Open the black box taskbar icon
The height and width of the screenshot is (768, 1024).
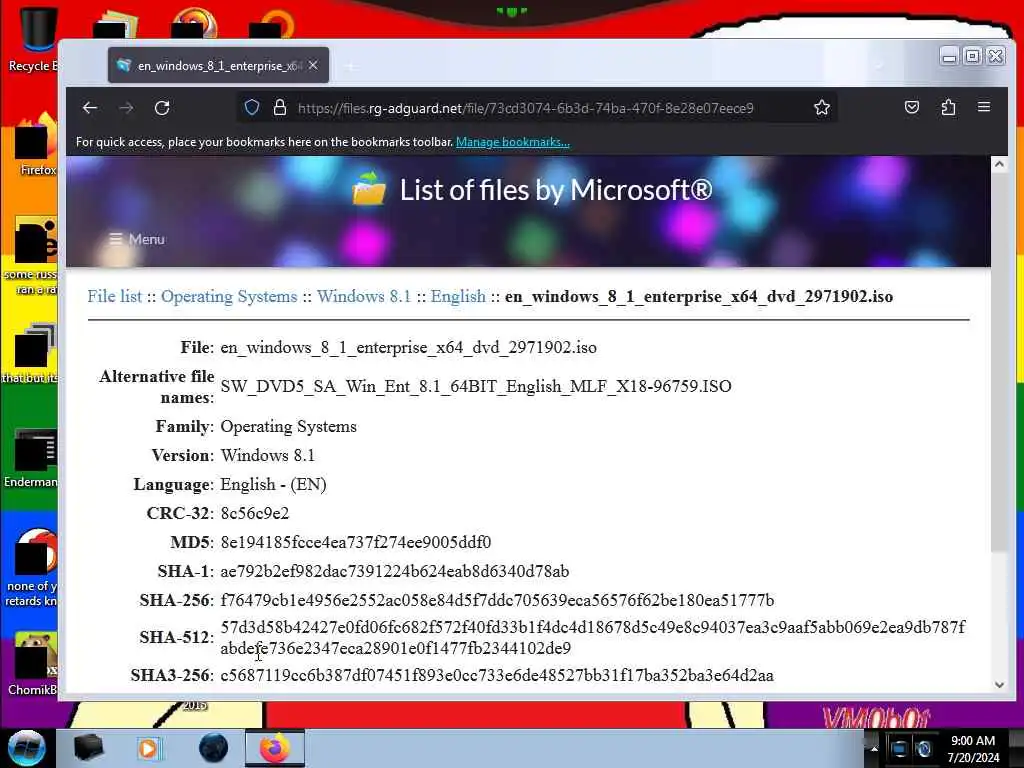(x=88, y=748)
